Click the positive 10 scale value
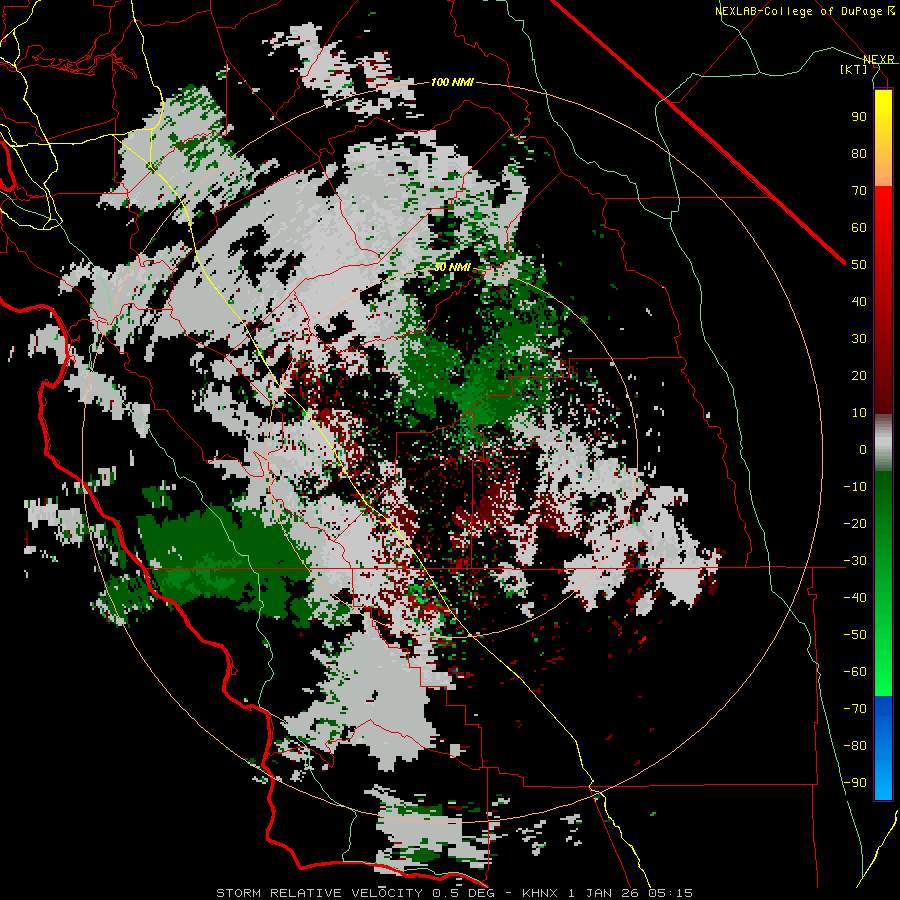This screenshot has width=900, height=900. point(859,413)
